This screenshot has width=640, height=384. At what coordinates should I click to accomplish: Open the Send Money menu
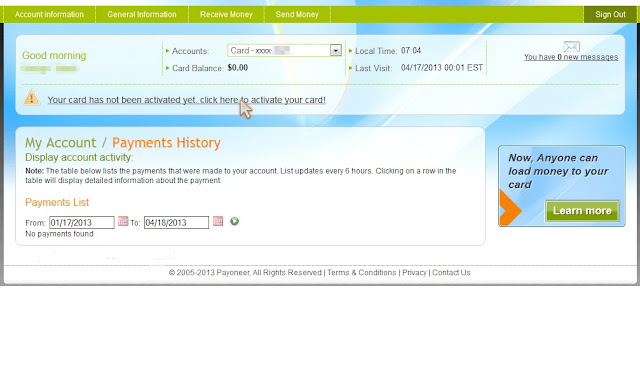tap(297, 14)
